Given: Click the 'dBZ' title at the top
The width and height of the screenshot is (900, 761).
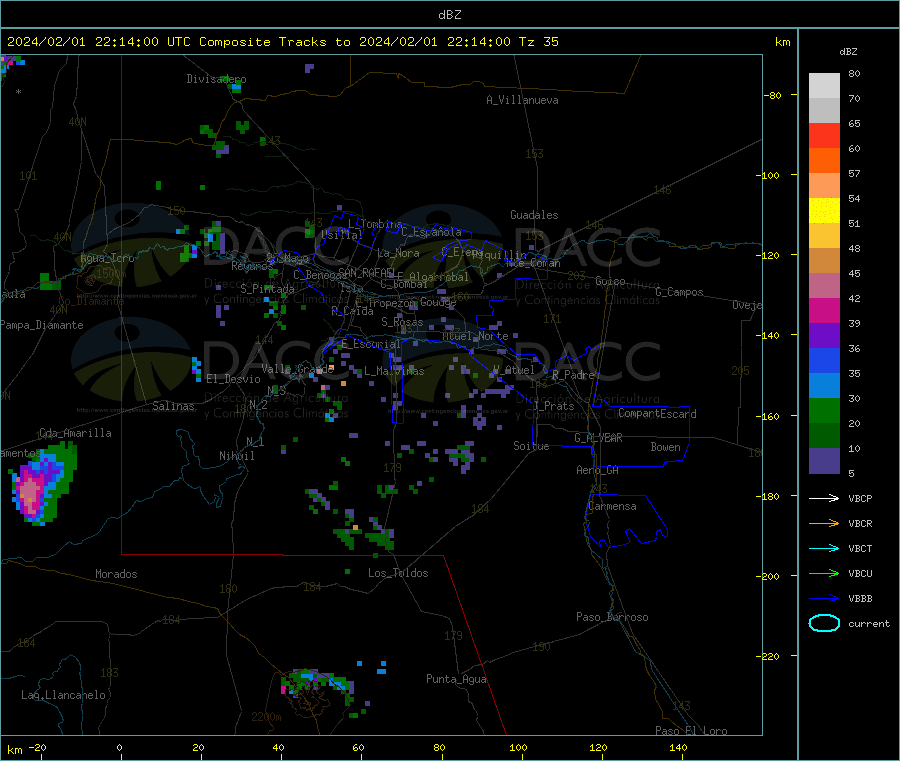Looking at the screenshot, I should click(449, 15).
